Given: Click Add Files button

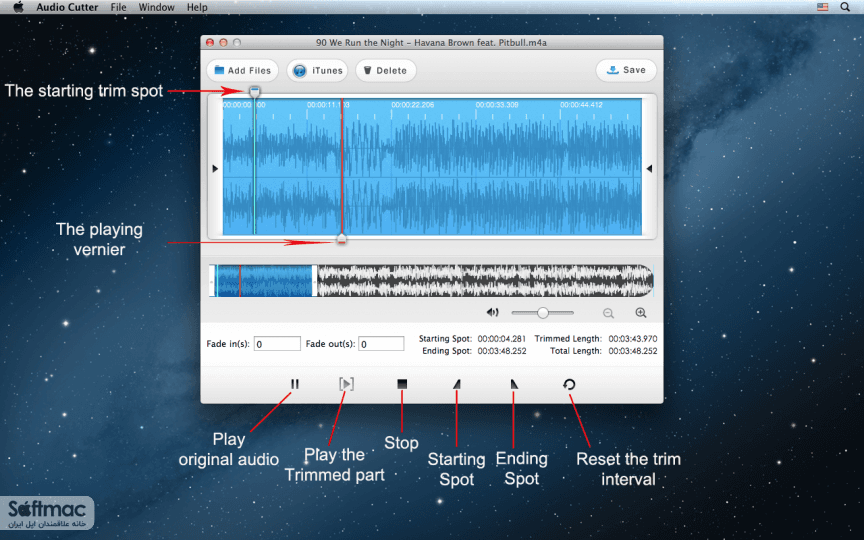Looking at the screenshot, I should [x=242, y=71].
